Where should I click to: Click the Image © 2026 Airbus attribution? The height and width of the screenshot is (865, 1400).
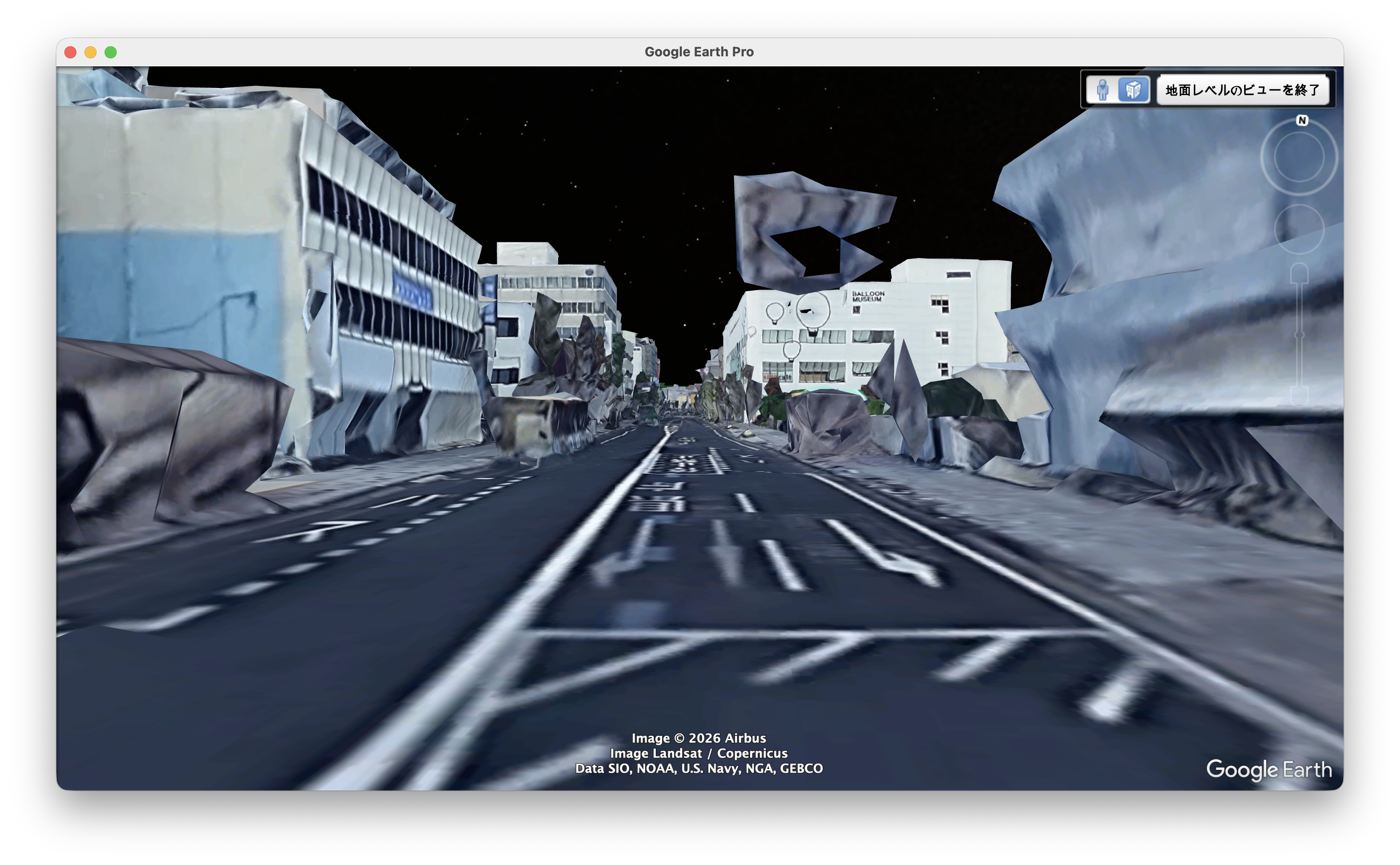(699, 738)
